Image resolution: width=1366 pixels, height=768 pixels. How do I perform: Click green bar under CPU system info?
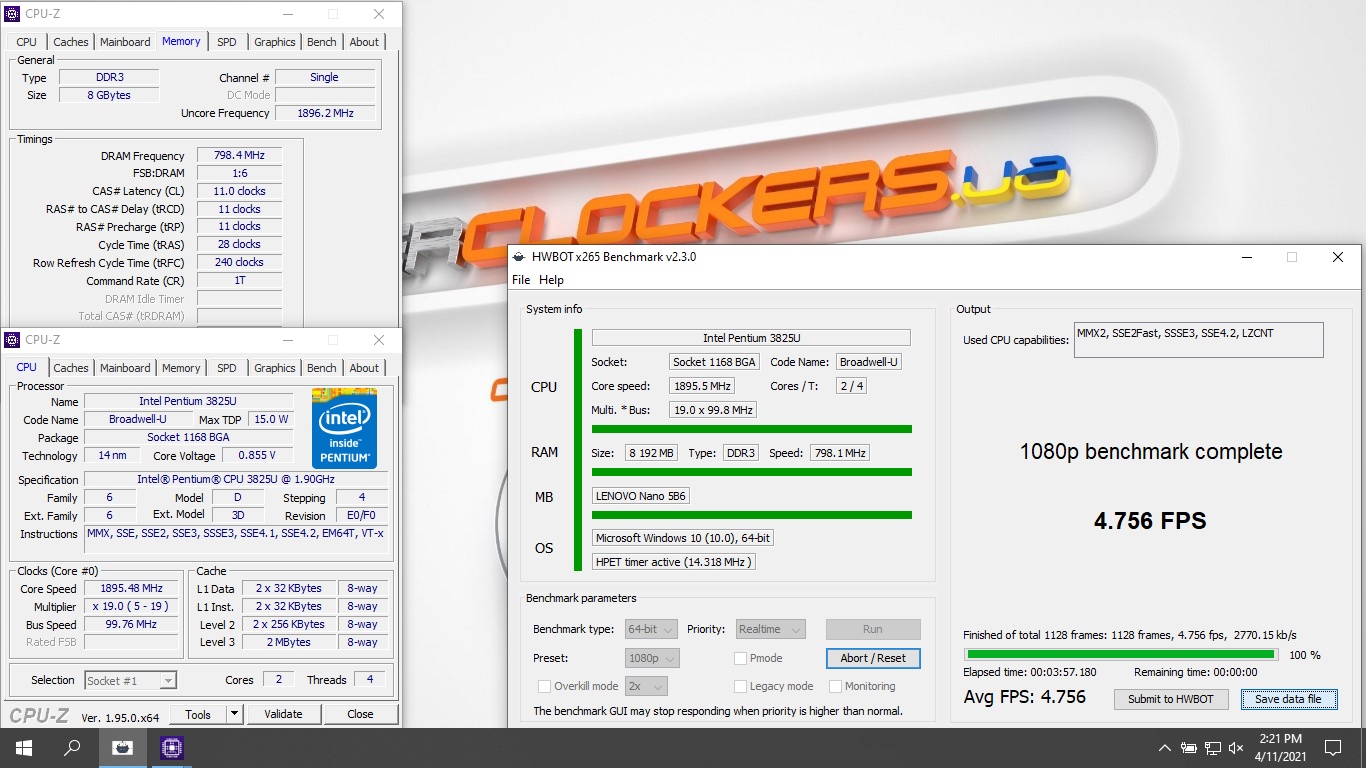coord(752,429)
